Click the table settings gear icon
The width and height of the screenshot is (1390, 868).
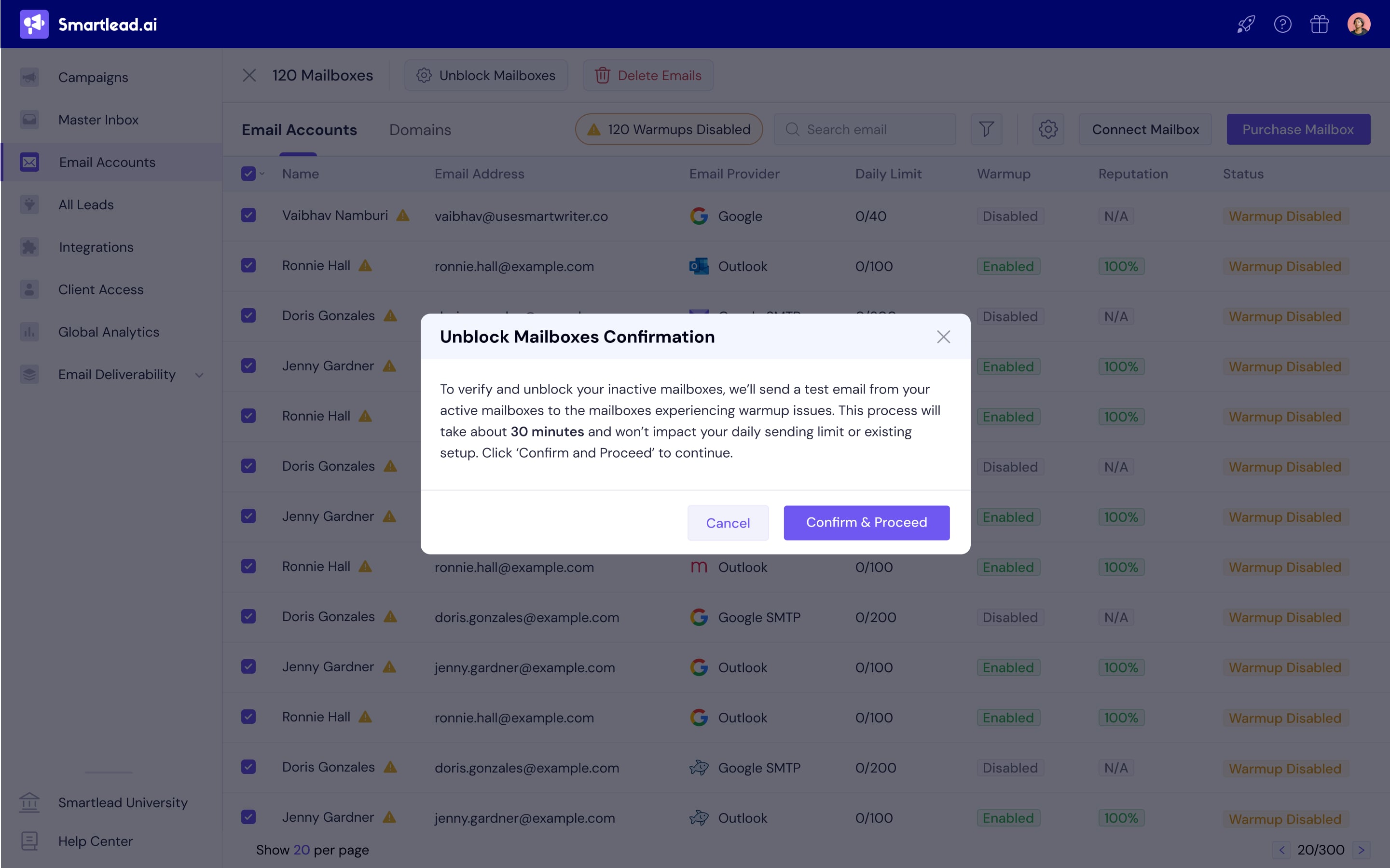pyautogui.click(x=1047, y=129)
